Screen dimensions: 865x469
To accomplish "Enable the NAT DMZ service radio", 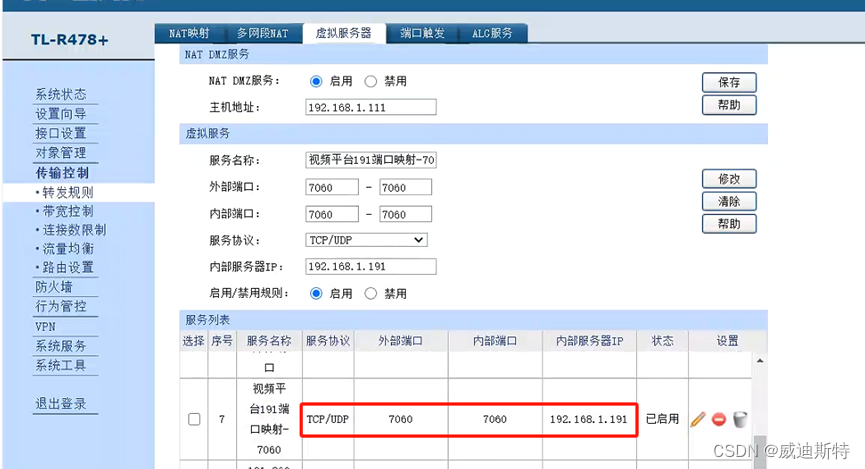I will click(x=316, y=82).
